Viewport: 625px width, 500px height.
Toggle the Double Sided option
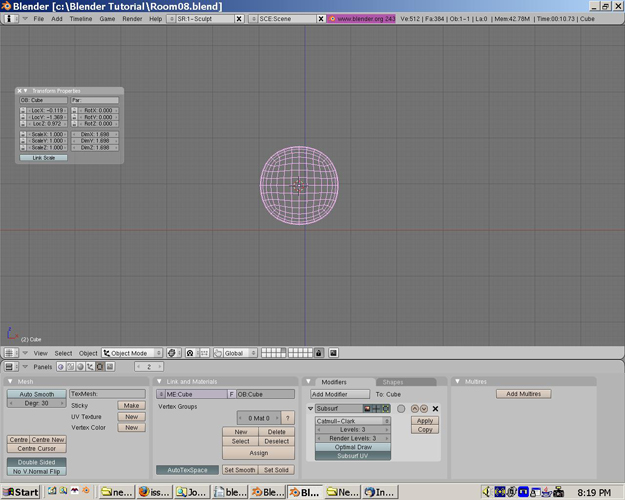click(x=35, y=462)
